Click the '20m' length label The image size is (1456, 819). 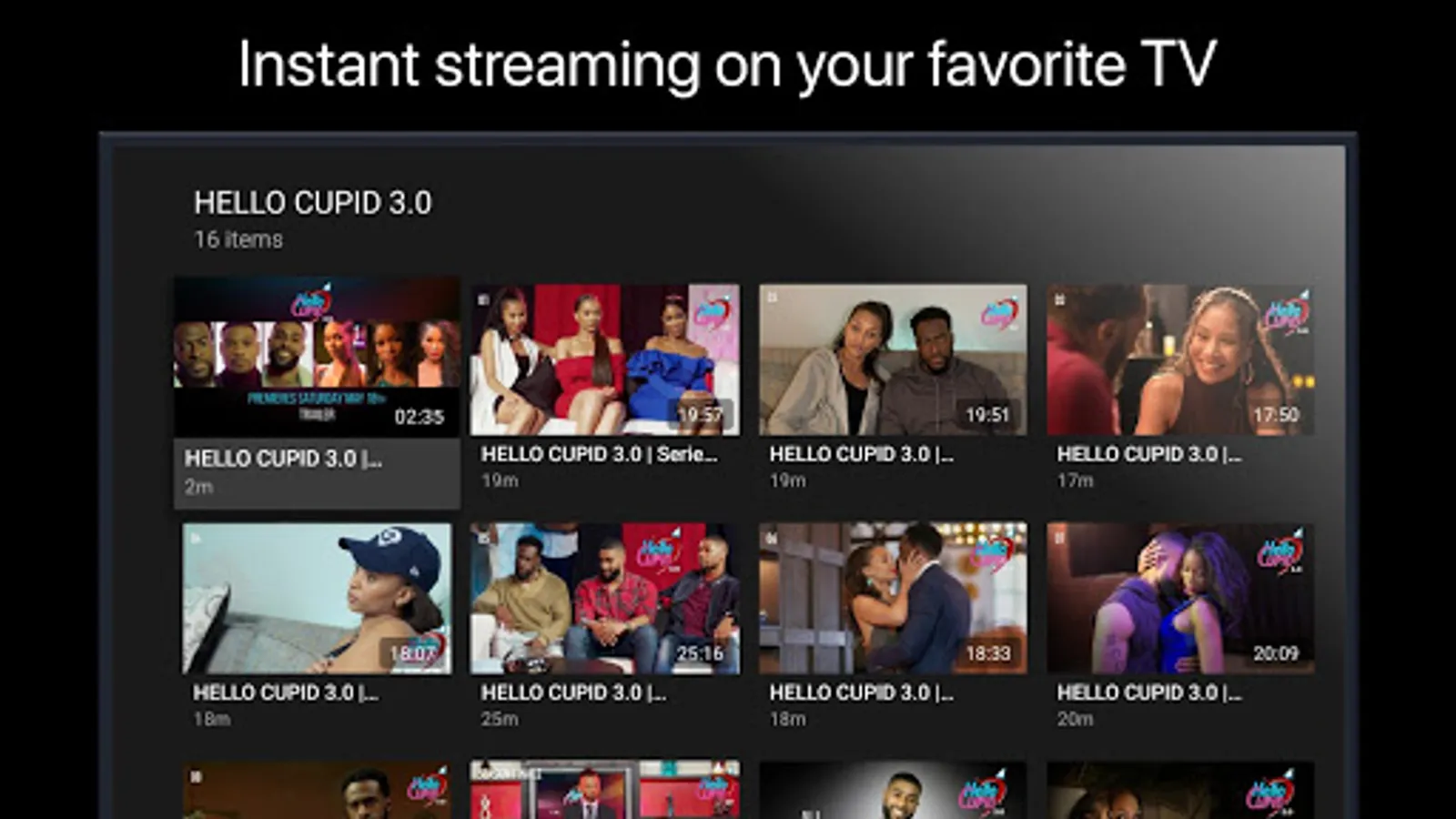1075,719
